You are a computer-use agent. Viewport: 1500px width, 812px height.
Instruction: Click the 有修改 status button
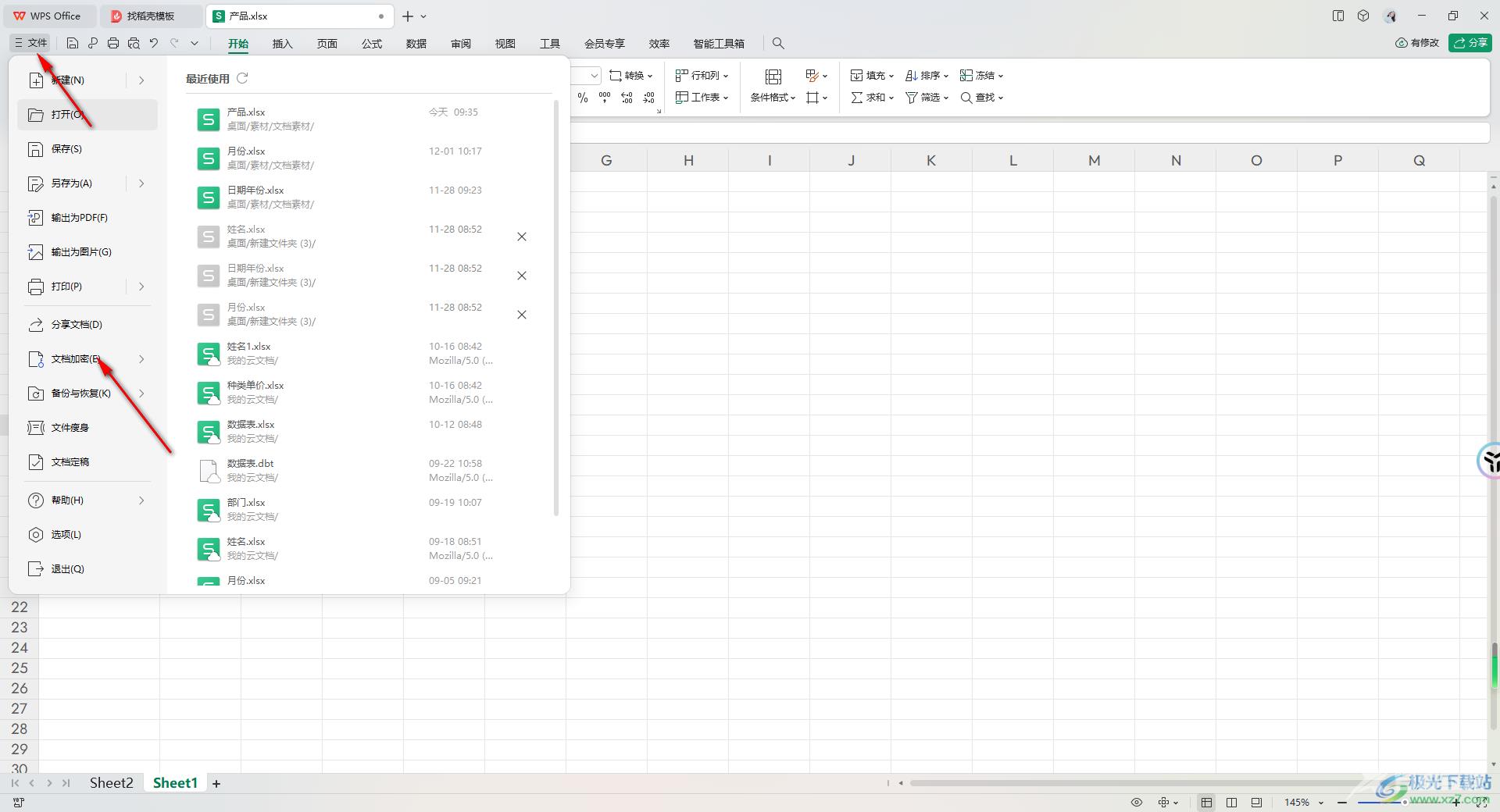(1417, 43)
